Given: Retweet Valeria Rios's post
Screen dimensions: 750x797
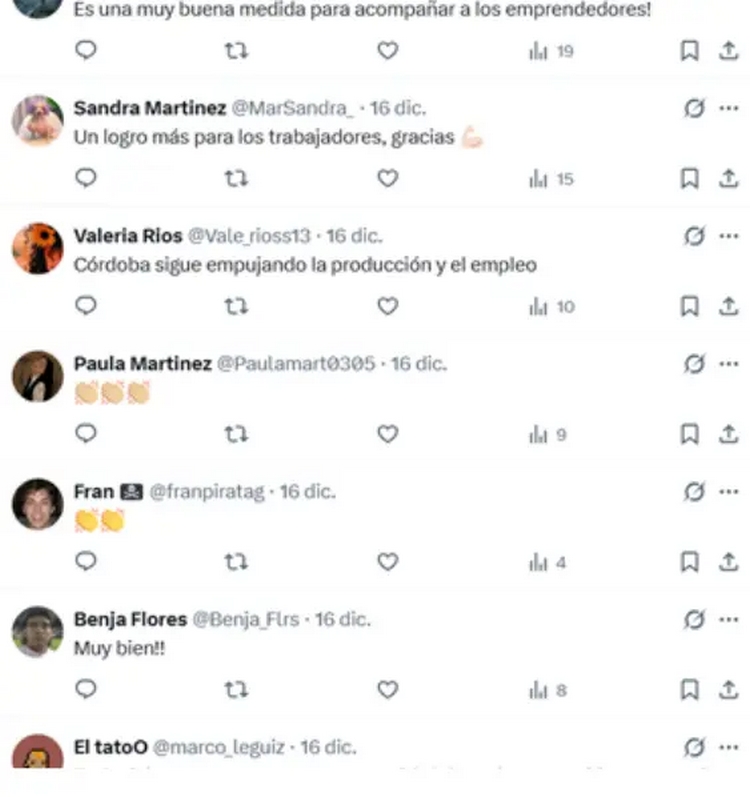Looking at the screenshot, I should pyautogui.click(x=236, y=306).
